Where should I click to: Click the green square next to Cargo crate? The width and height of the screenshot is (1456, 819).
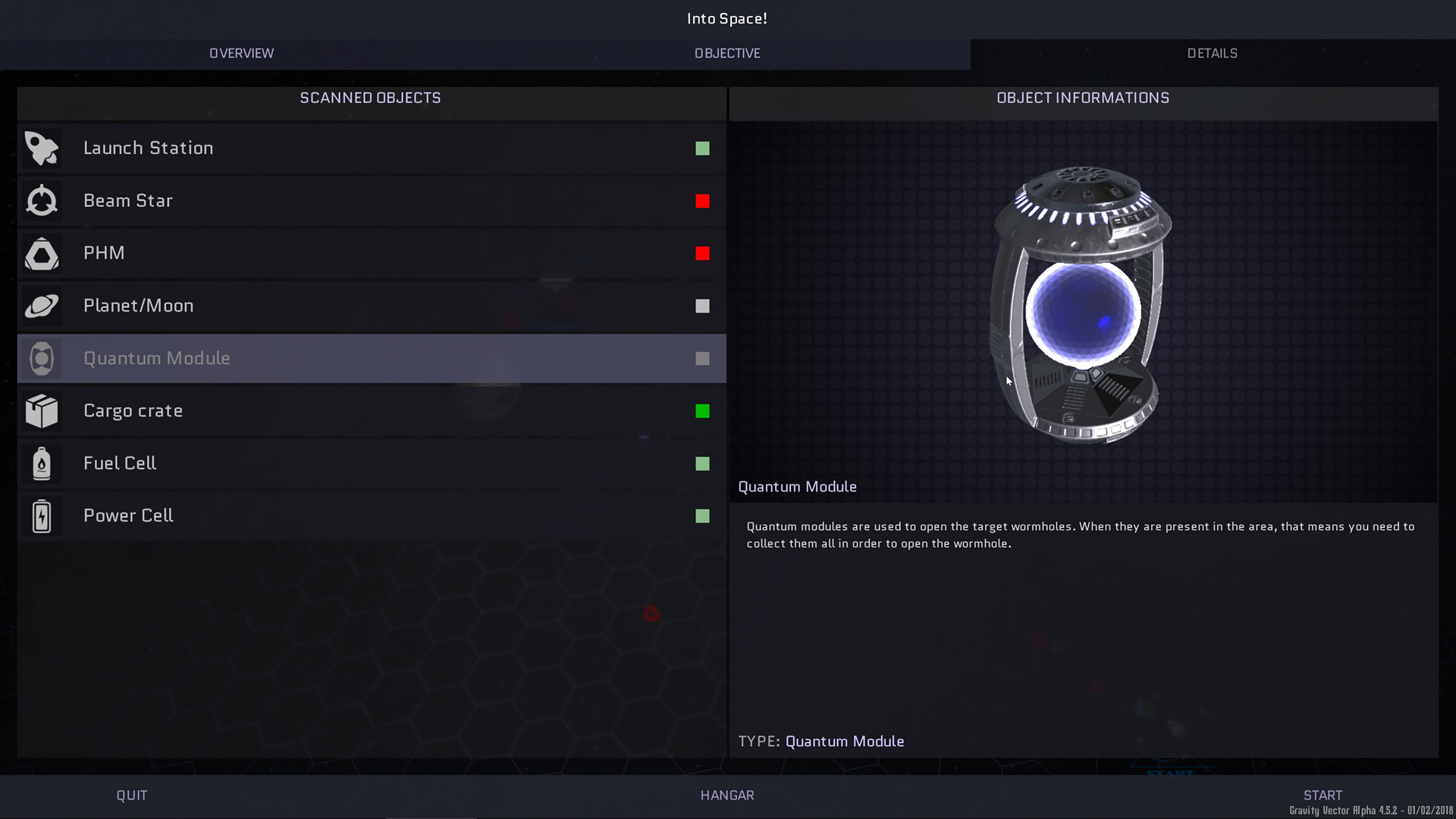click(x=702, y=411)
